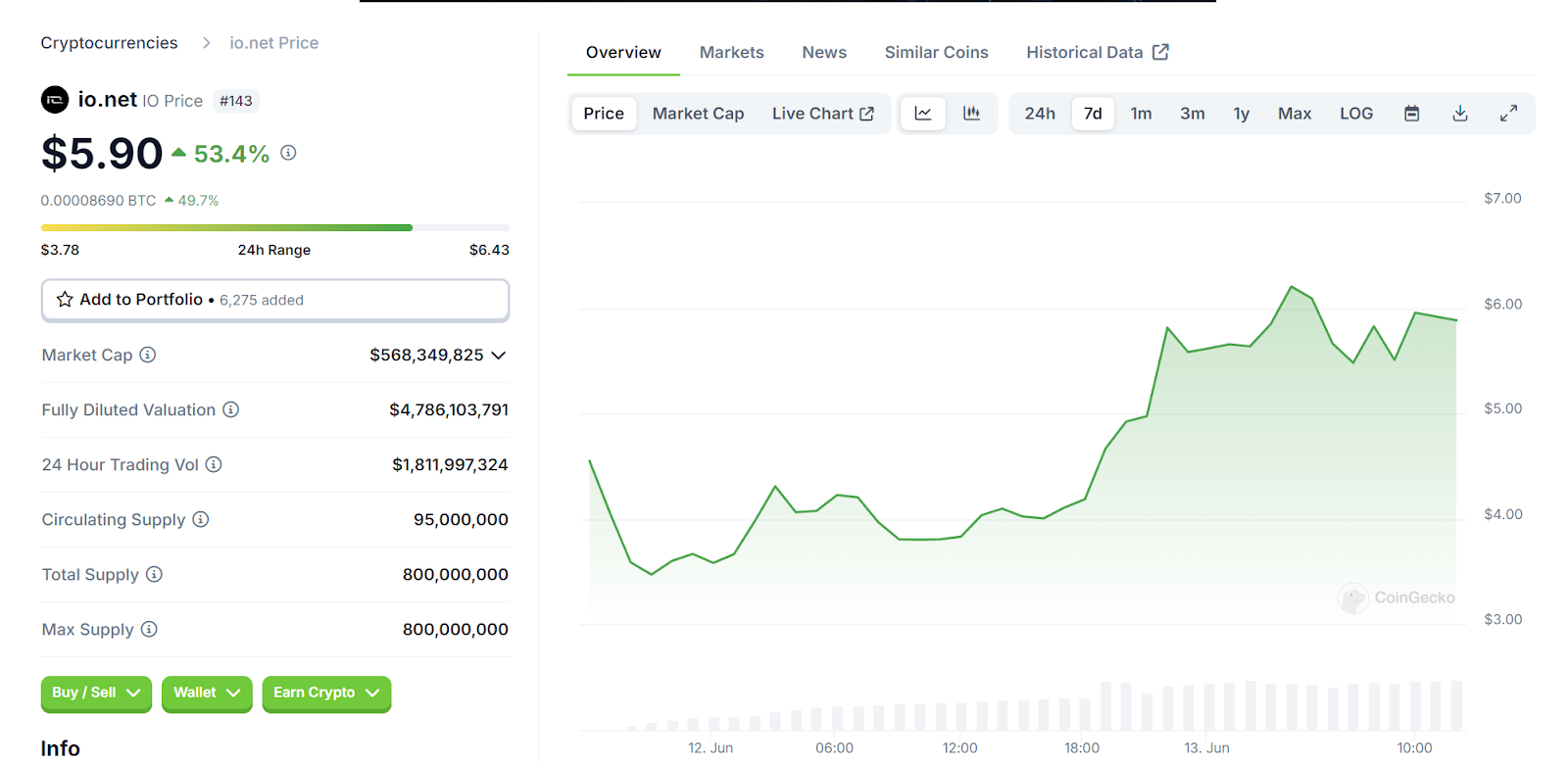Viewport: 1568px width, 763px height.
Task: Open the Historical Data tab
Action: click(1098, 53)
